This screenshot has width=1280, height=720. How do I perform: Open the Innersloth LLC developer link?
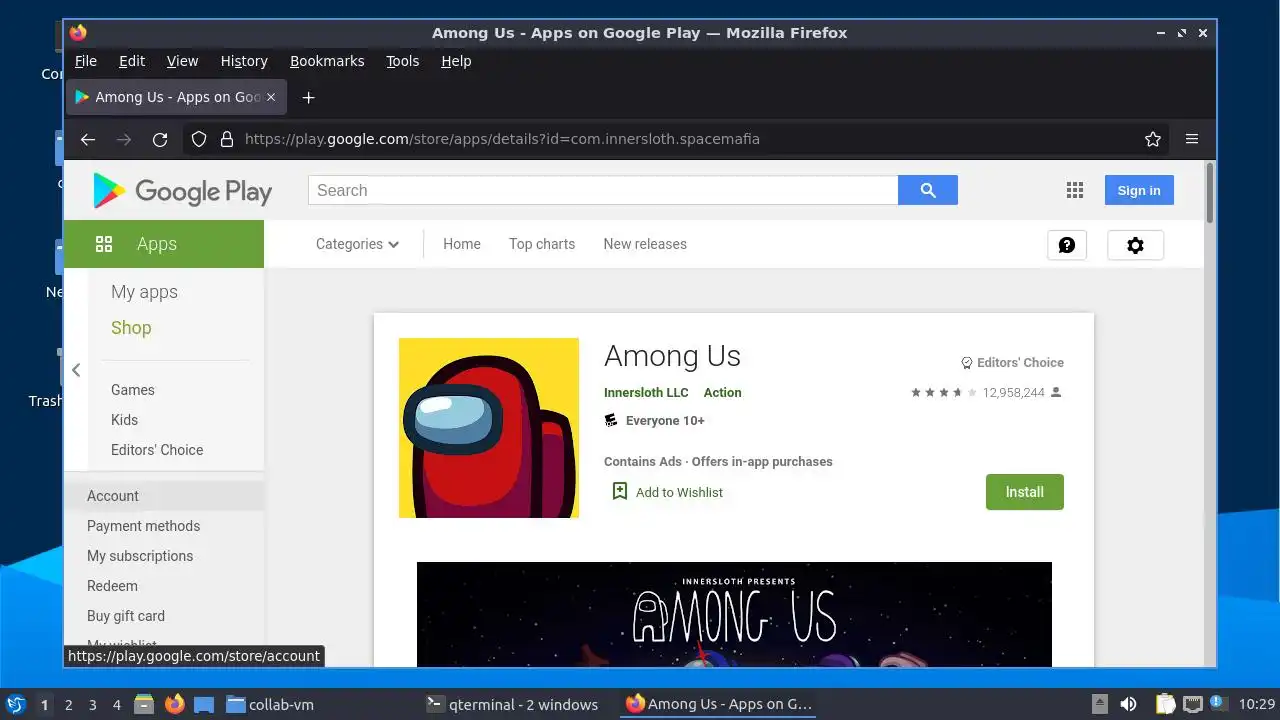(x=646, y=393)
